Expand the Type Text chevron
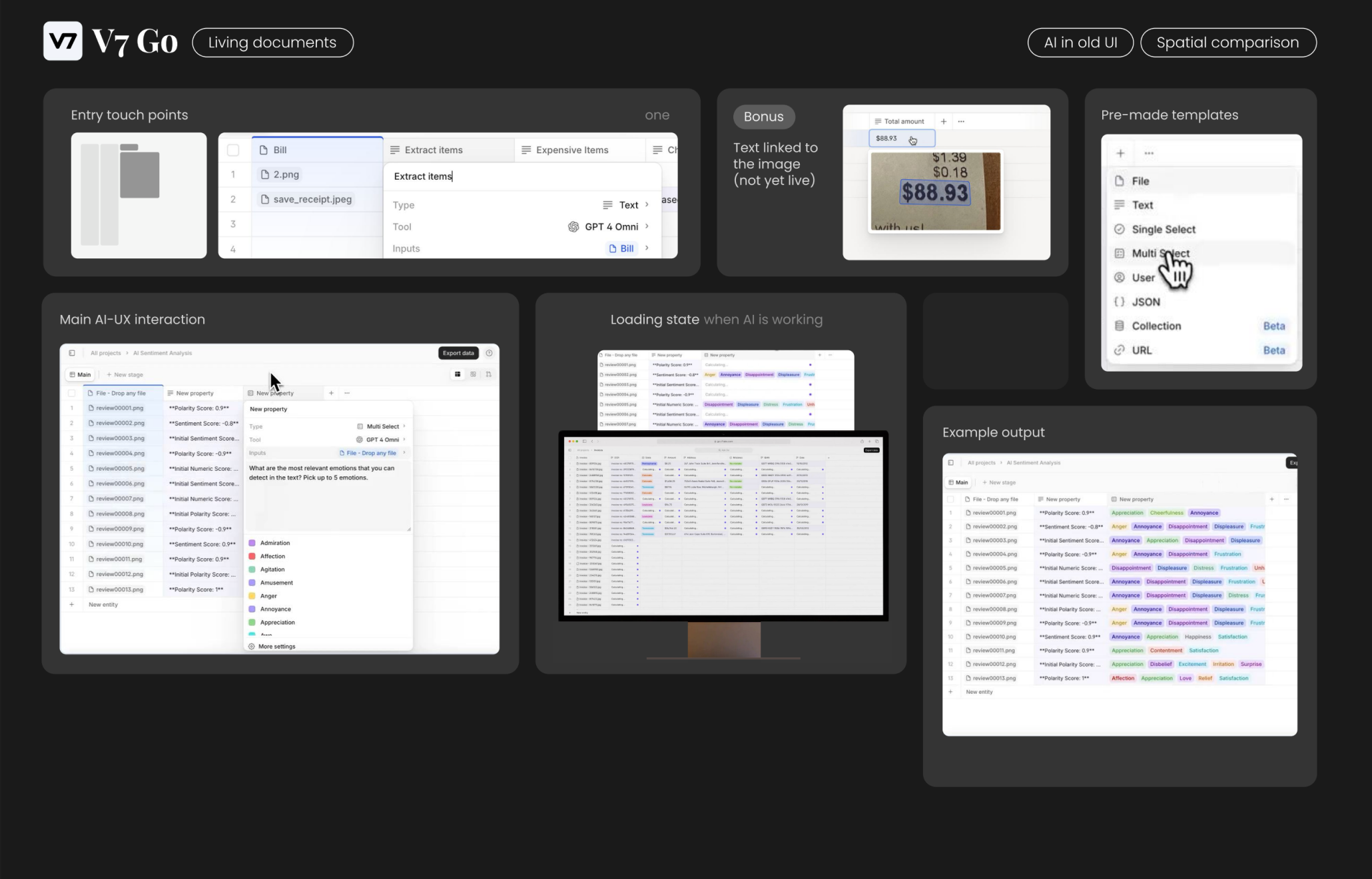Image resolution: width=1372 pixels, height=879 pixels. click(647, 204)
